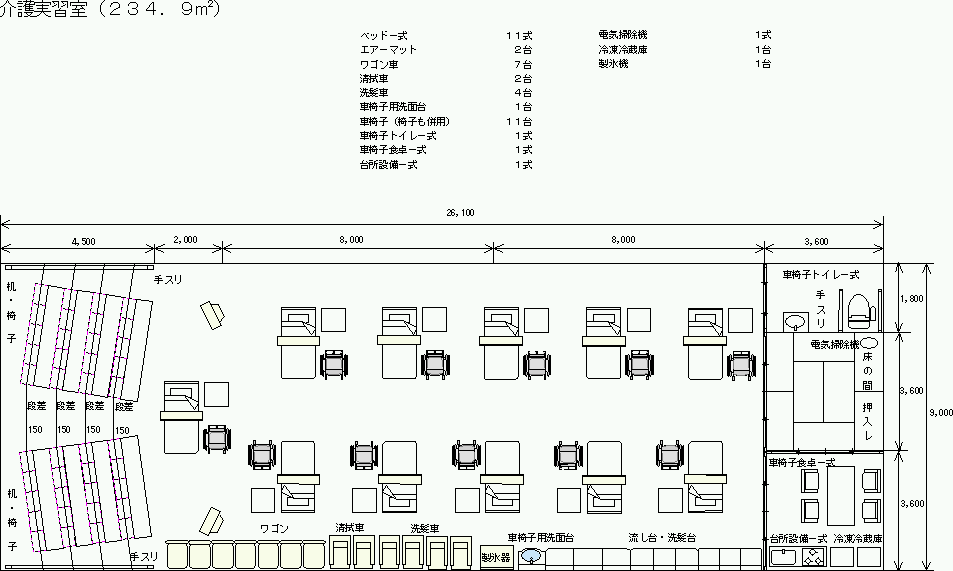Click the toilet symbol in the wheelchair toilet room
Viewport: 953px width, 571px height.
(x=859, y=310)
